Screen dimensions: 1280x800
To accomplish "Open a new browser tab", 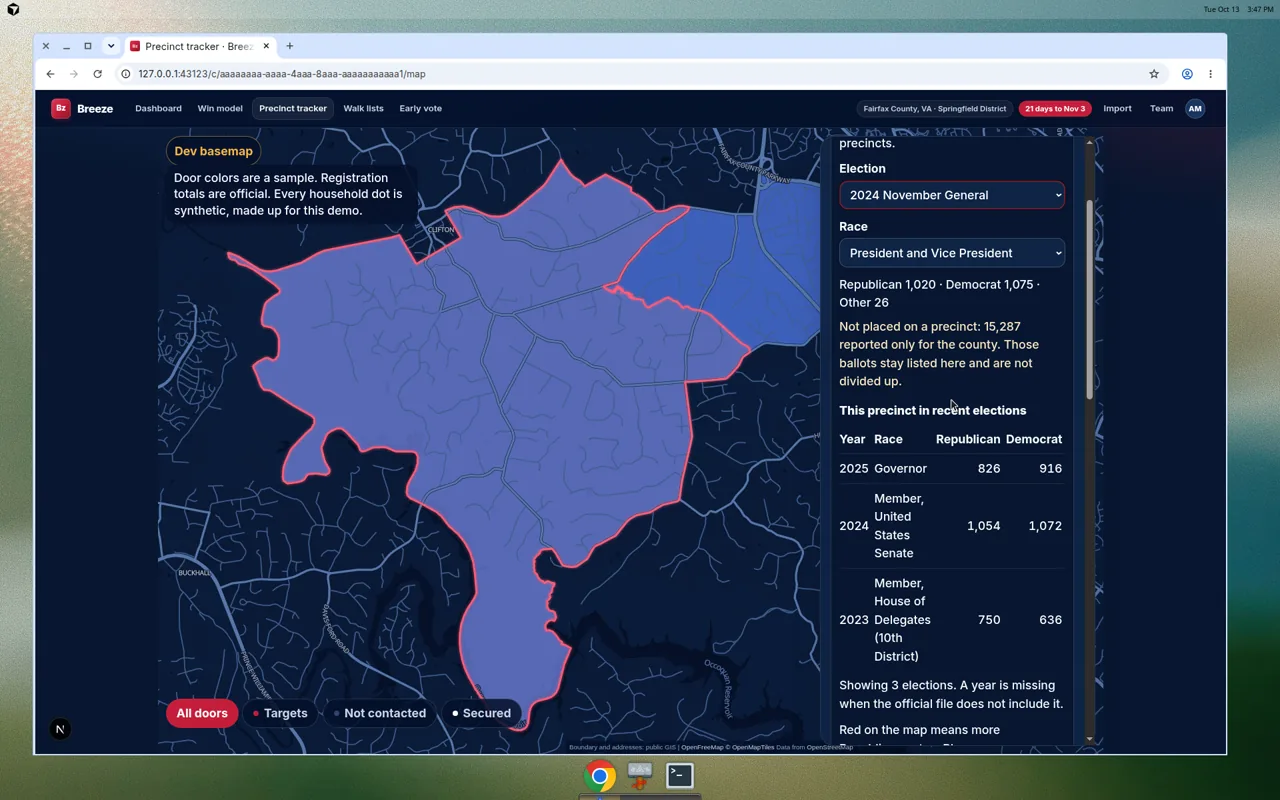I will pos(290,46).
